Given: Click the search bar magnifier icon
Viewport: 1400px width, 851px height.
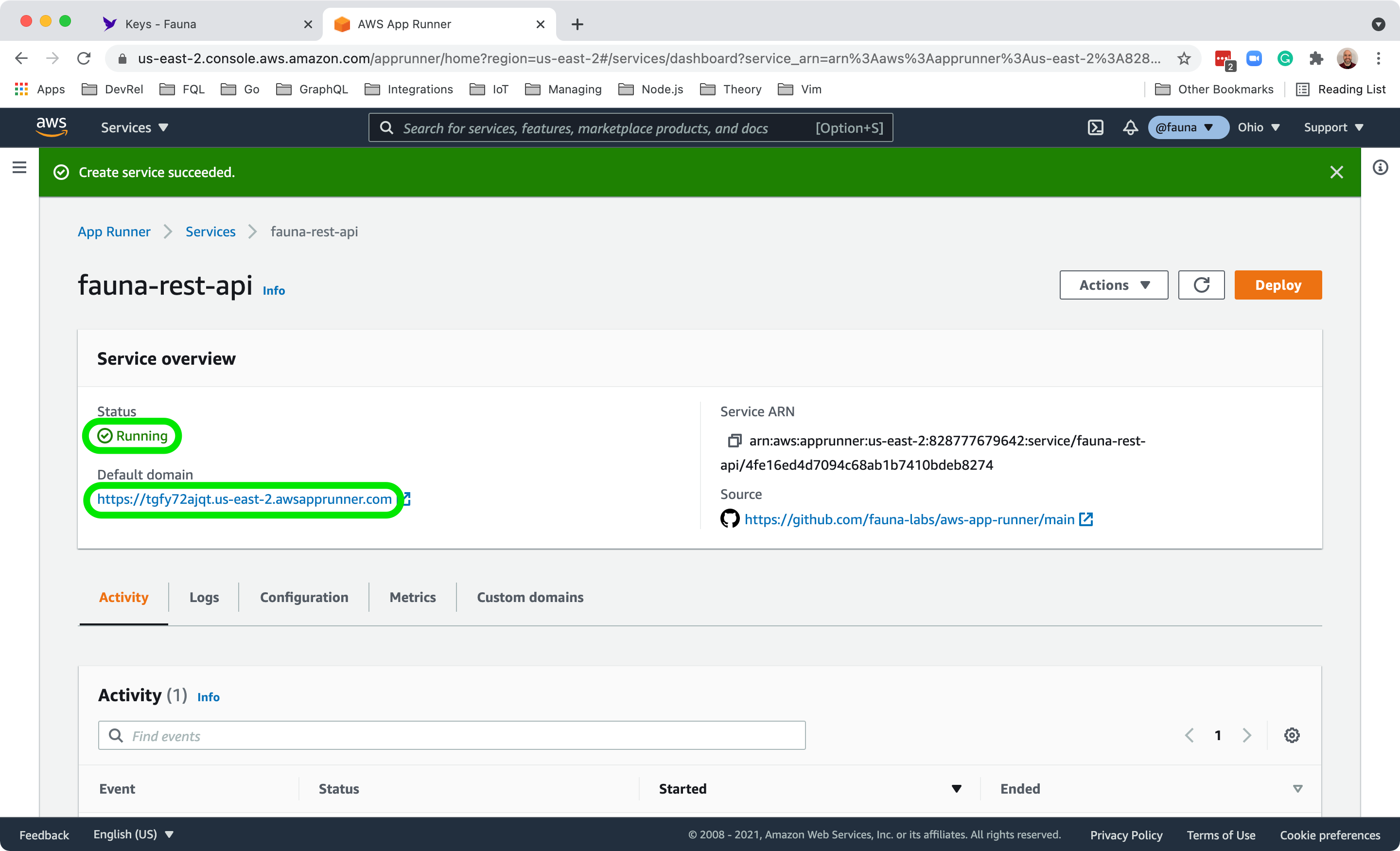Looking at the screenshot, I should click(388, 127).
